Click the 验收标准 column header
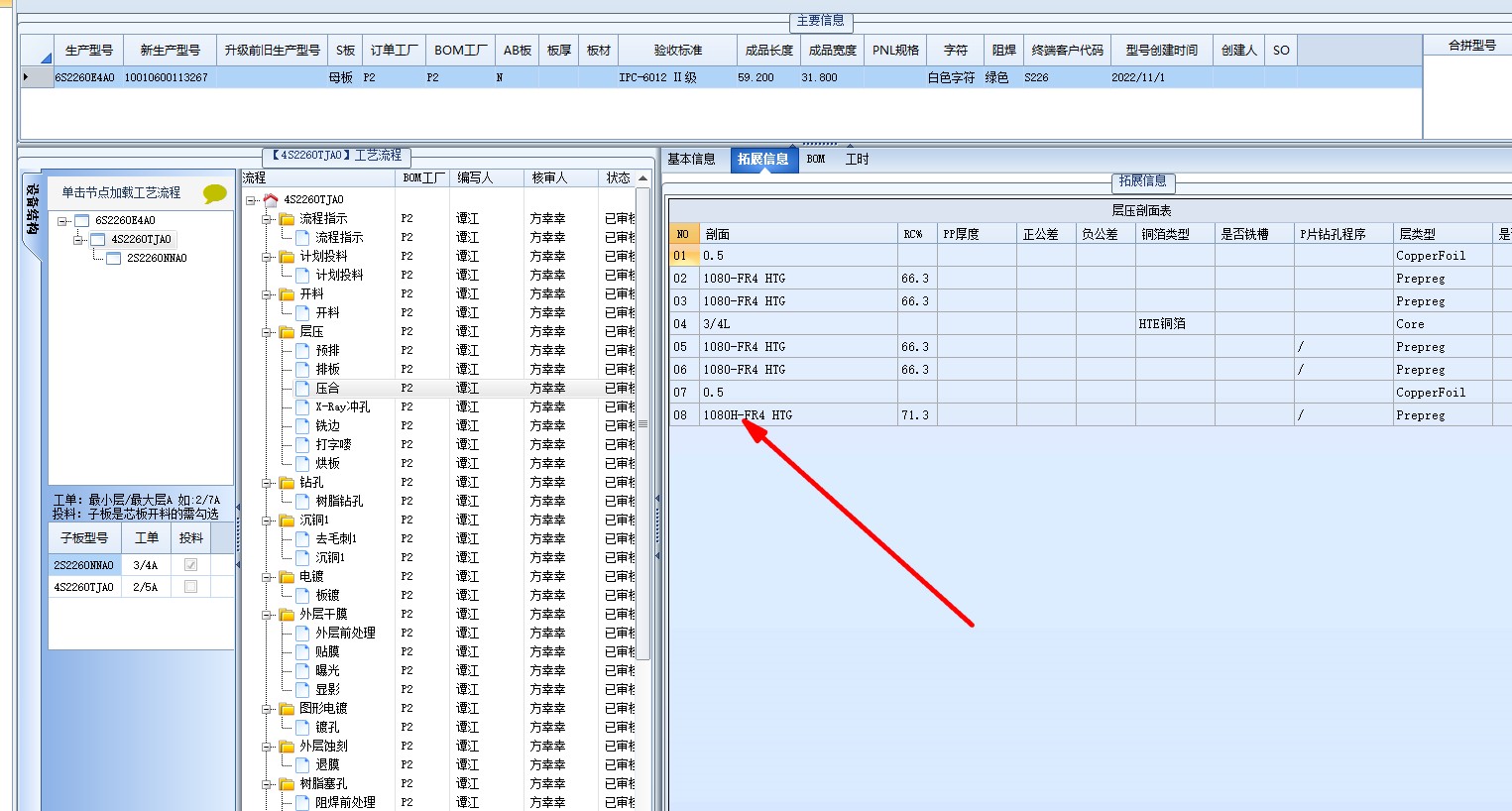The height and width of the screenshot is (811, 1512). tap(678, 51)
